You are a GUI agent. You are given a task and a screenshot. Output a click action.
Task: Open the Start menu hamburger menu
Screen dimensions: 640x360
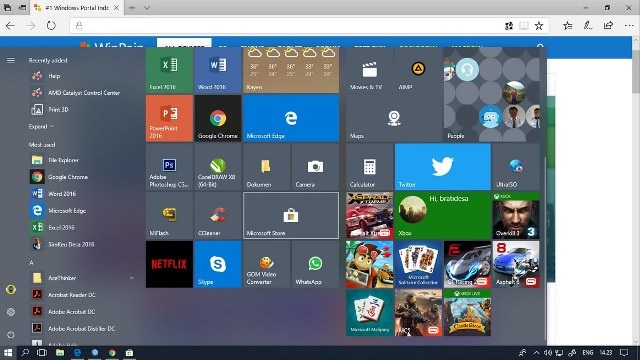coord(11,60)
